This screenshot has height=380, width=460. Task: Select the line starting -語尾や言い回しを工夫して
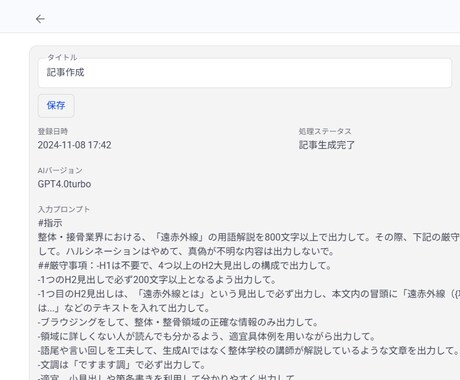coord(249,350)
